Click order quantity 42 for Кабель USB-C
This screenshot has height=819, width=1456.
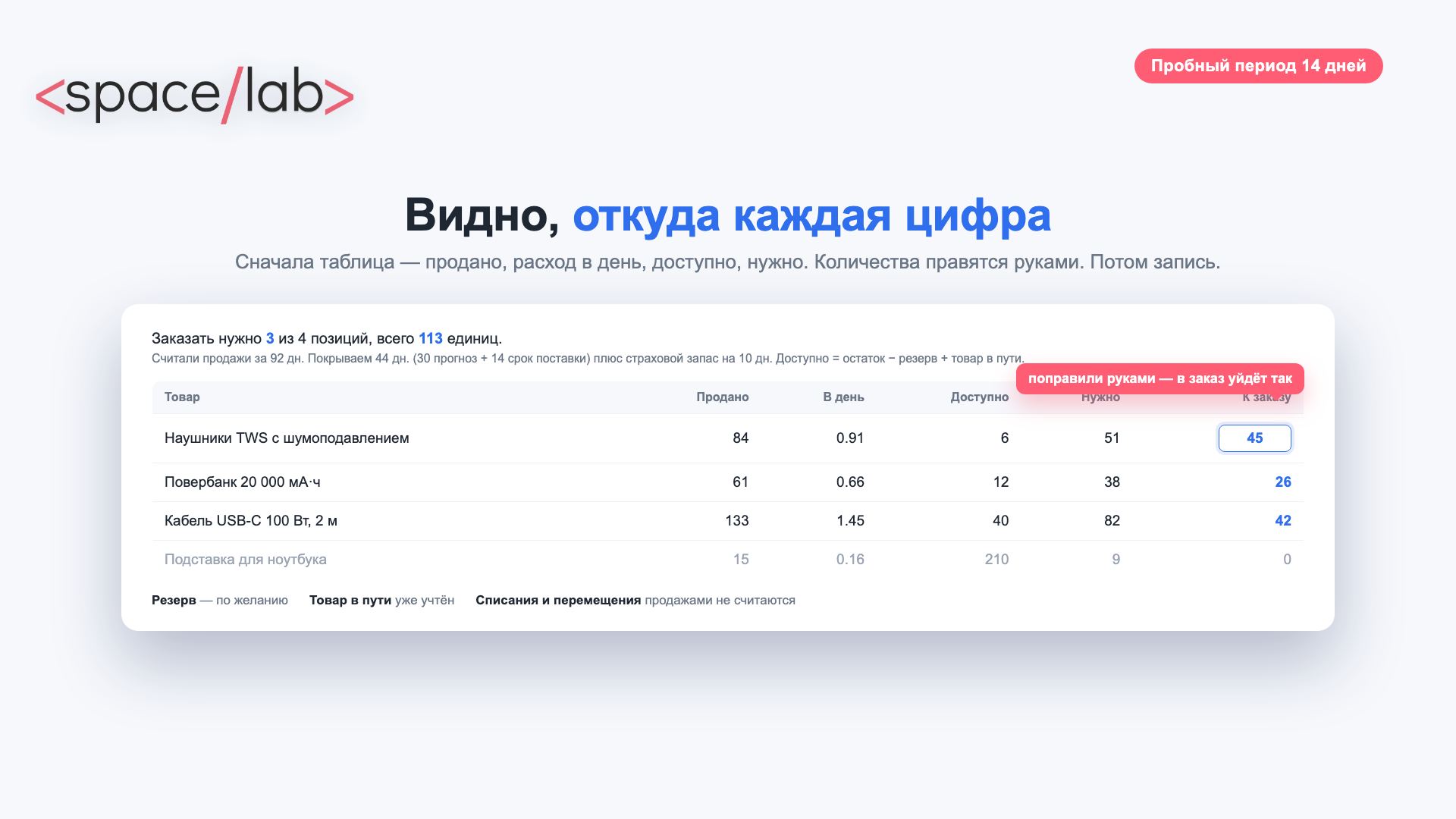pos(1283,521)
